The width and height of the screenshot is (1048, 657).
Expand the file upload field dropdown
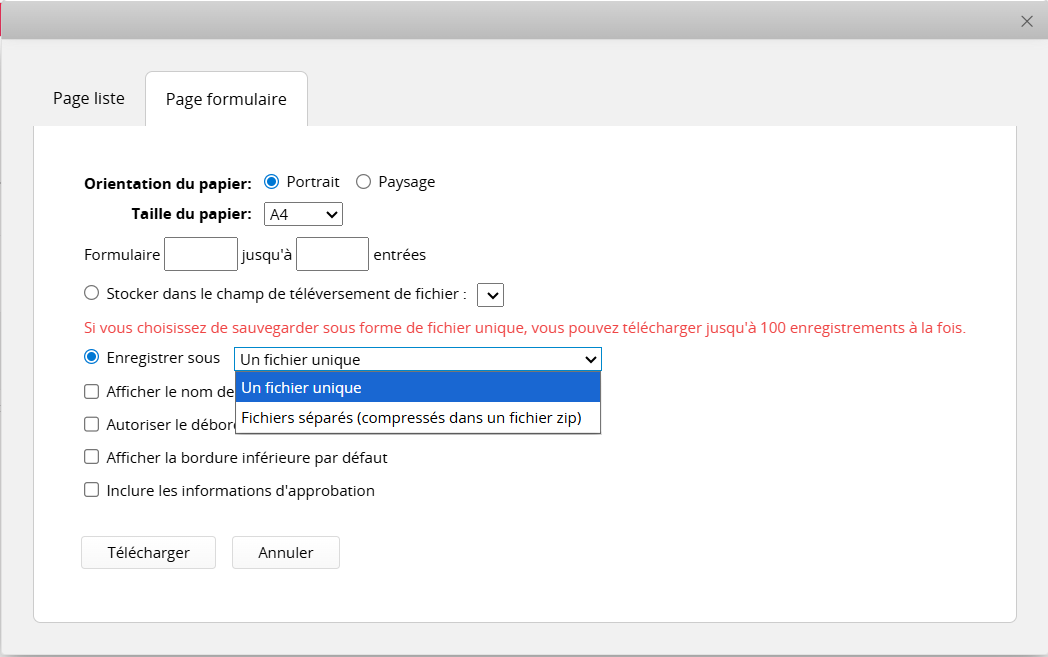point(490,295)
